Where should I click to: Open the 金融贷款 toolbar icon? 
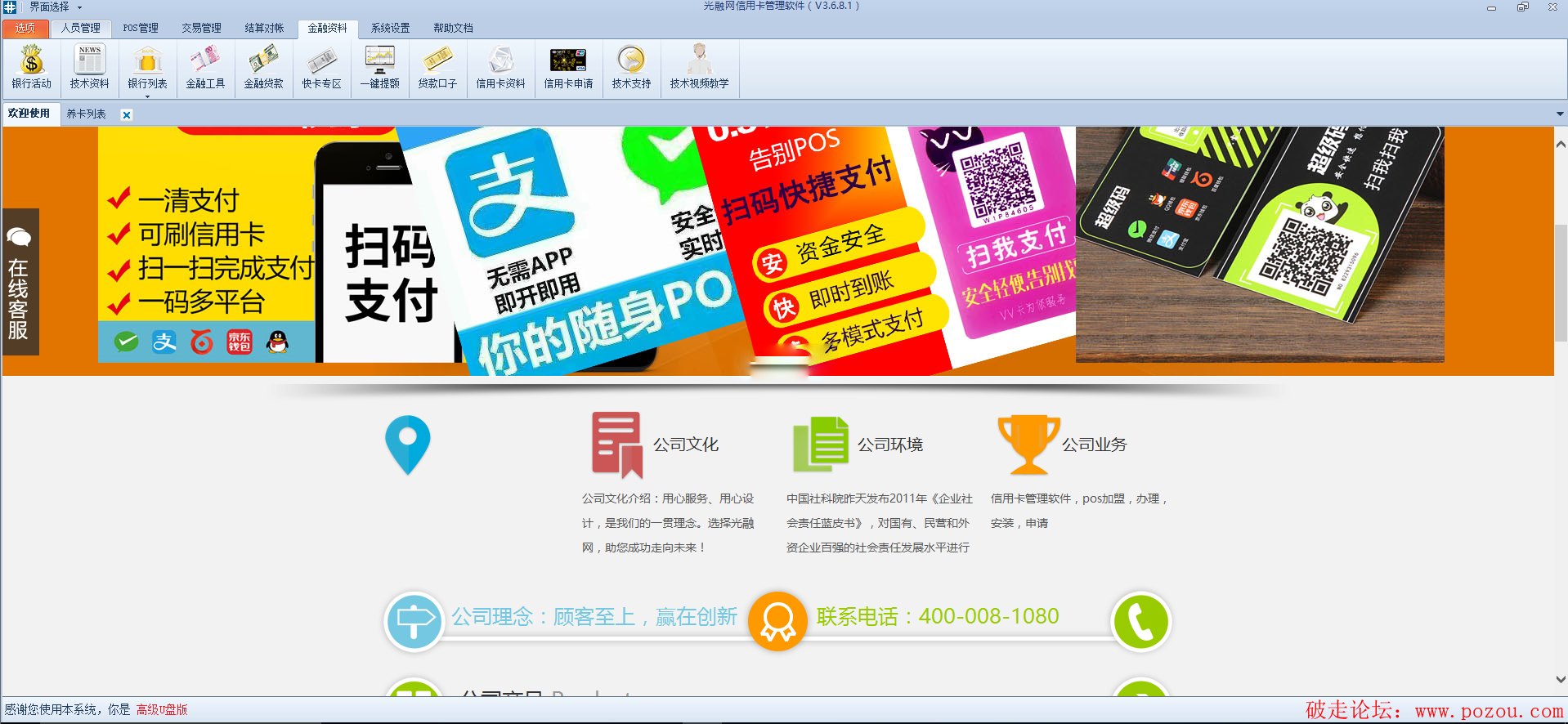click(x=263, y=68)
